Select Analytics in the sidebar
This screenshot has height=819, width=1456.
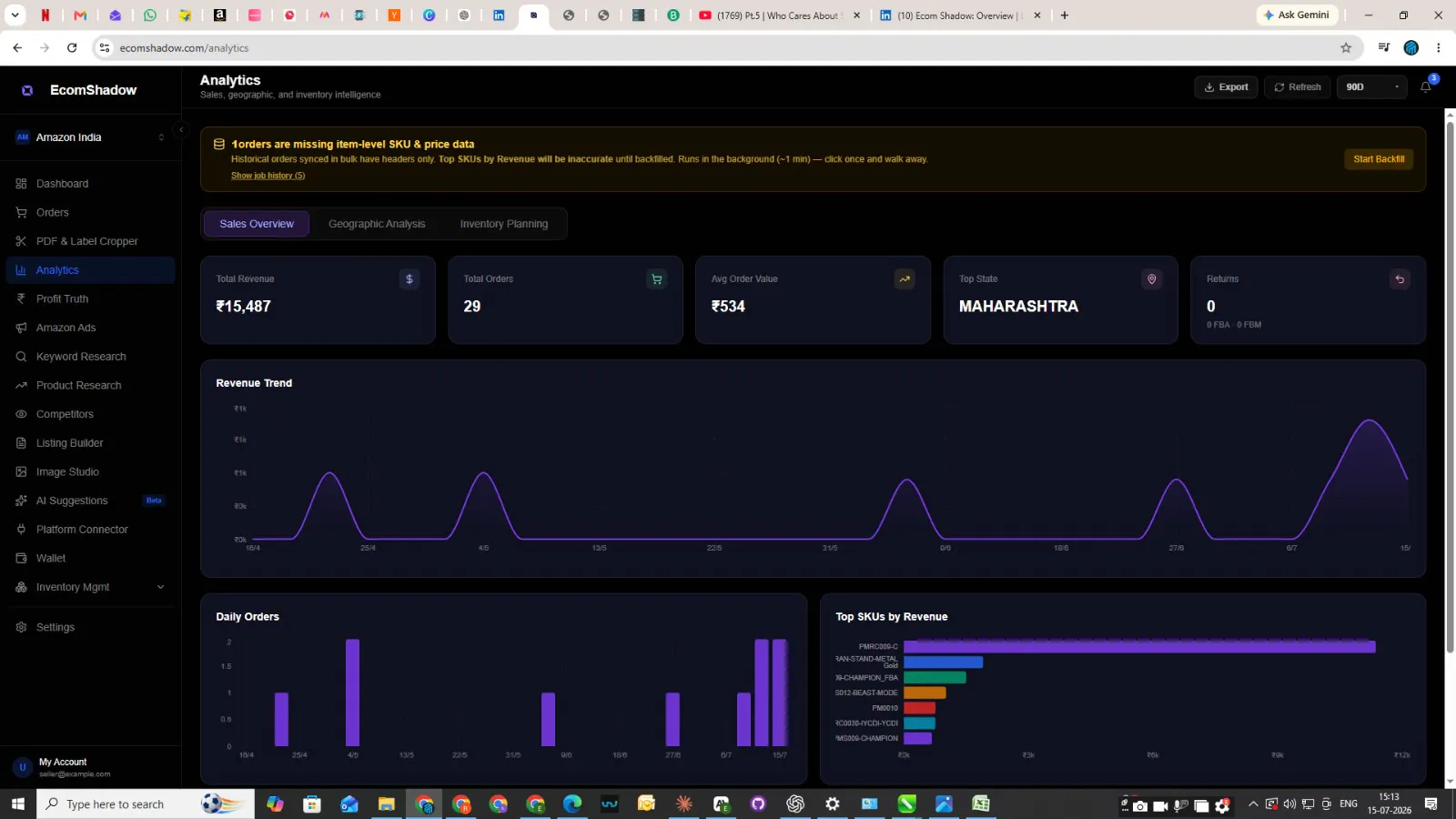[90, 270]
